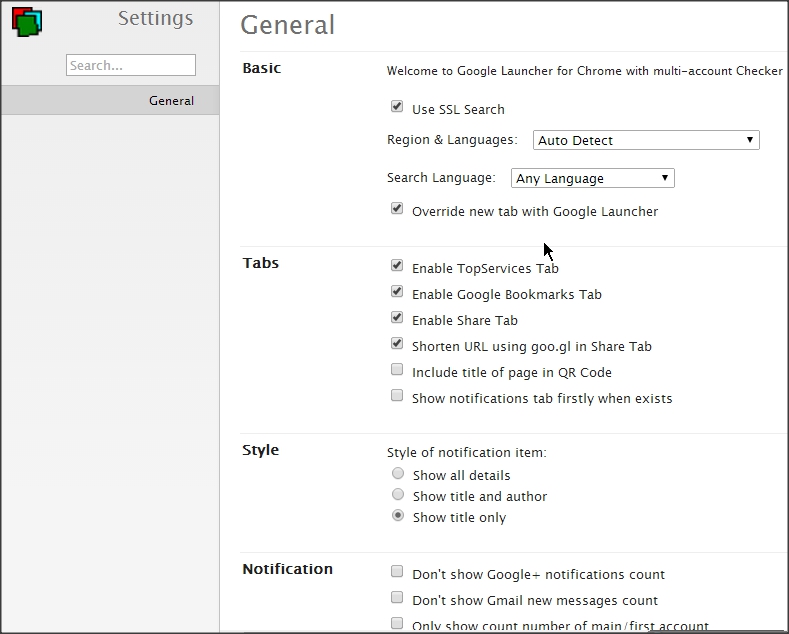Disable the Enable TopServices Tab checkbox
Screen dimensions: 789x634
coord(397,267)
